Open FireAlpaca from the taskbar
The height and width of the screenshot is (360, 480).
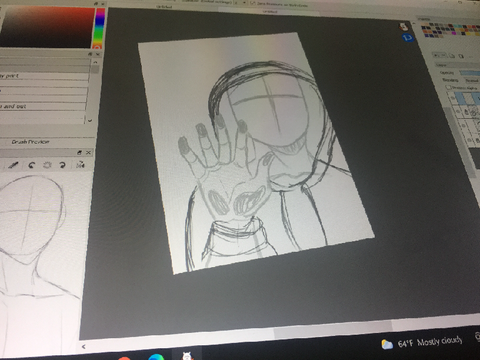tap(187, 356)
